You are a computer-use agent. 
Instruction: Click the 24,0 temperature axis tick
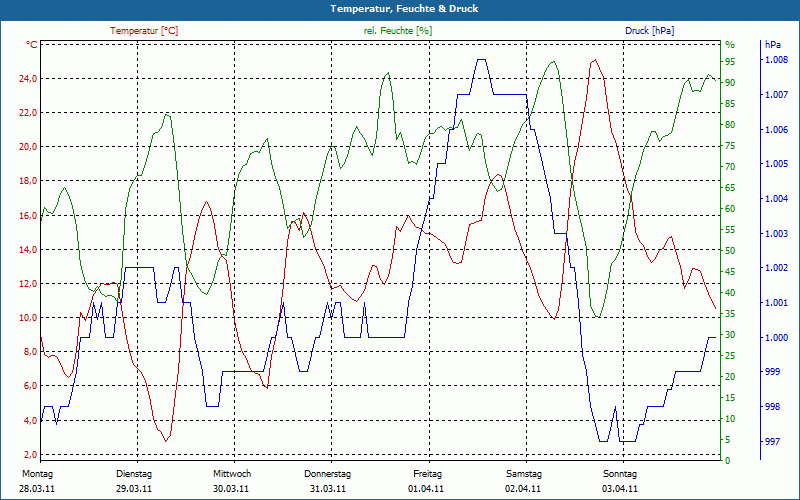[x=28, y=79]
